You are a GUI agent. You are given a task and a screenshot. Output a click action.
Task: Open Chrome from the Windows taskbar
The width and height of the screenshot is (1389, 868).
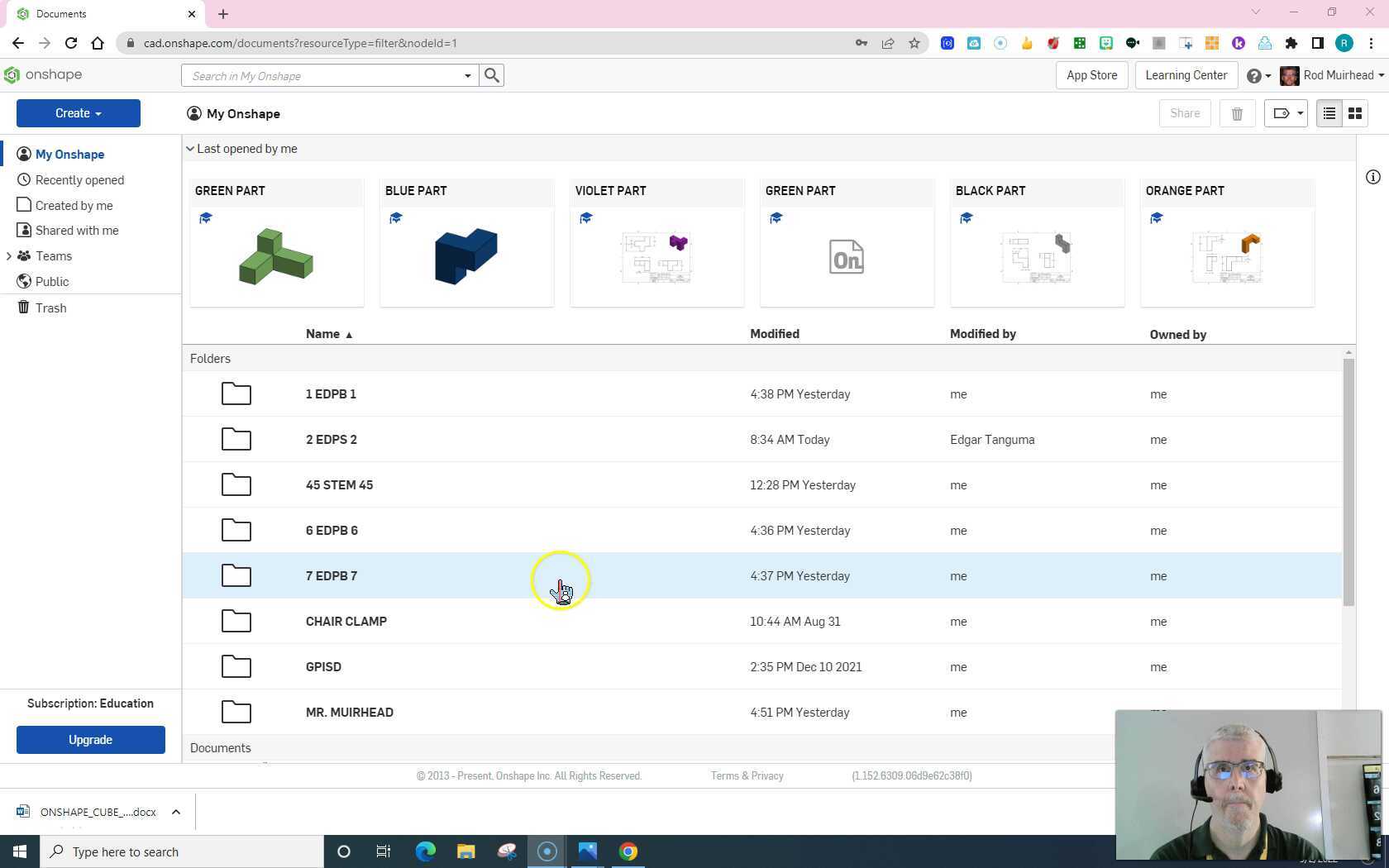628,851
